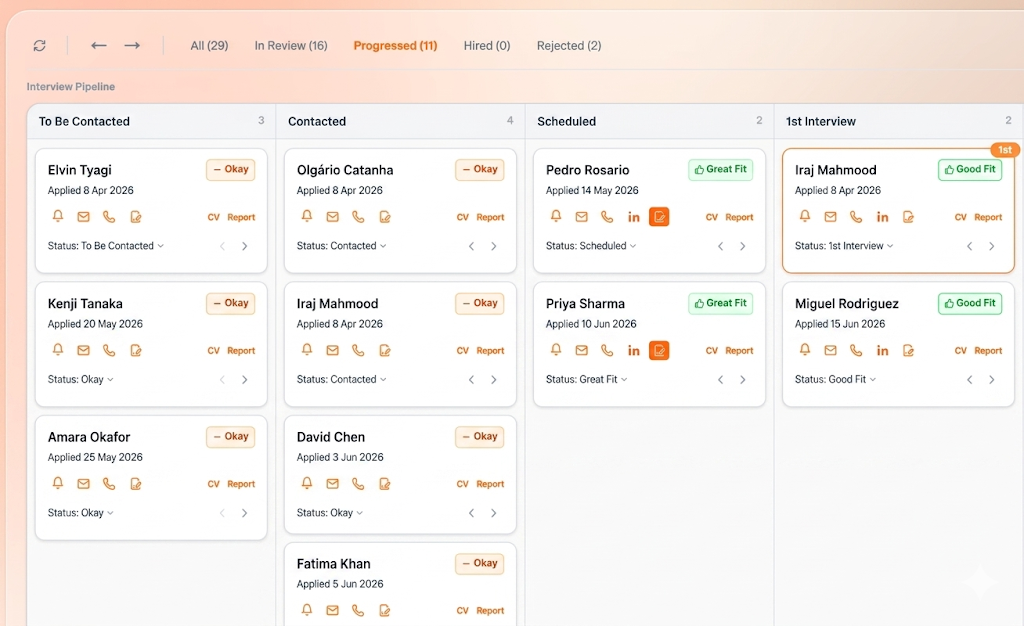Click the Great Fit badge on Pedro Rosario's card
1024x626 pixels.
720,170
